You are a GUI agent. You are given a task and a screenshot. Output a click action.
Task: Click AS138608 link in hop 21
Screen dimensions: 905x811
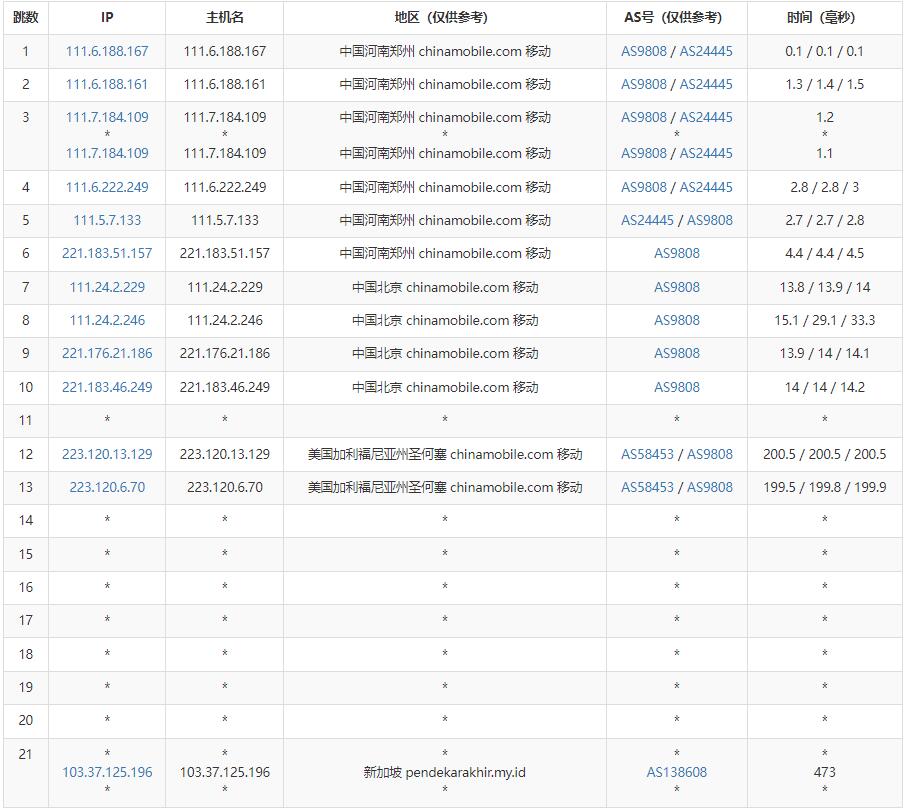coord(676,772)
